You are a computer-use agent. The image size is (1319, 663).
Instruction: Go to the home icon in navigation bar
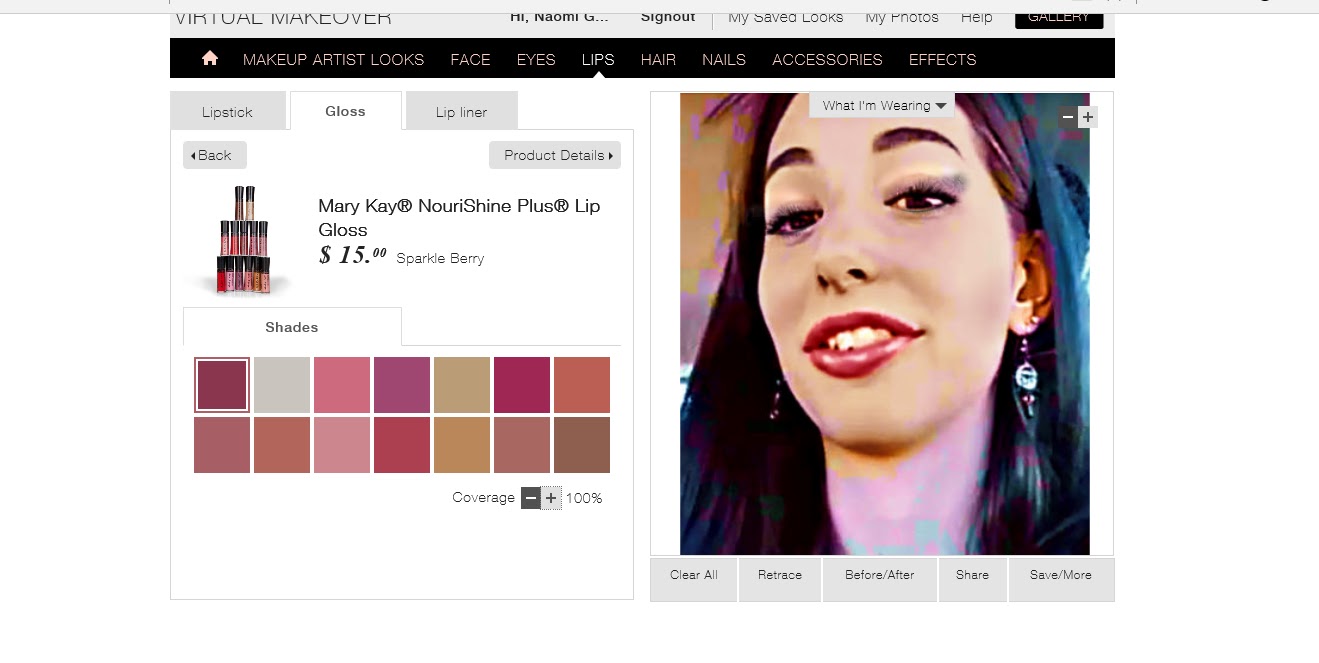click(x=210, y=59)
